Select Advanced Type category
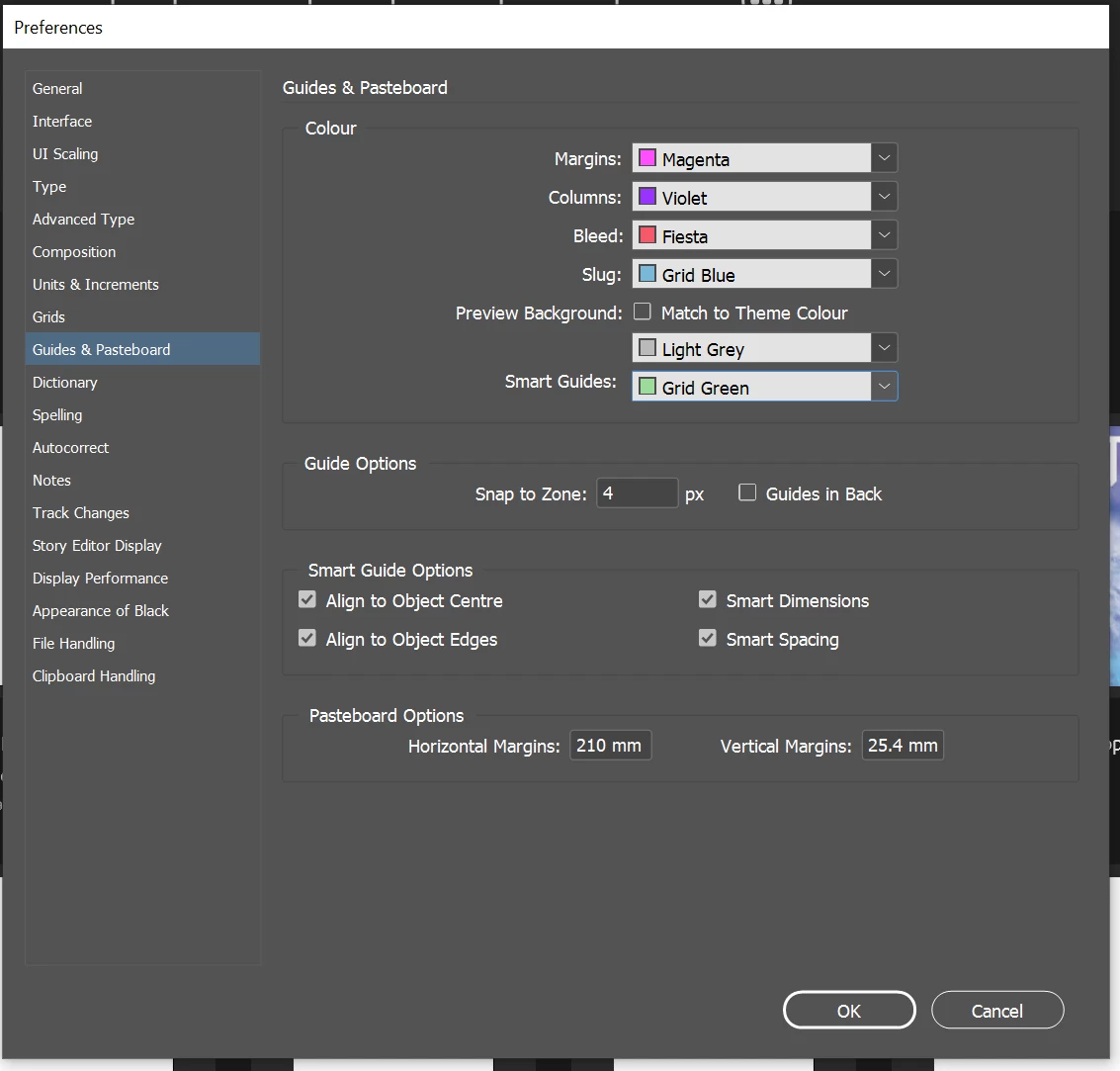Screen dimensions: 1120x1071 (x=142, y=220)
